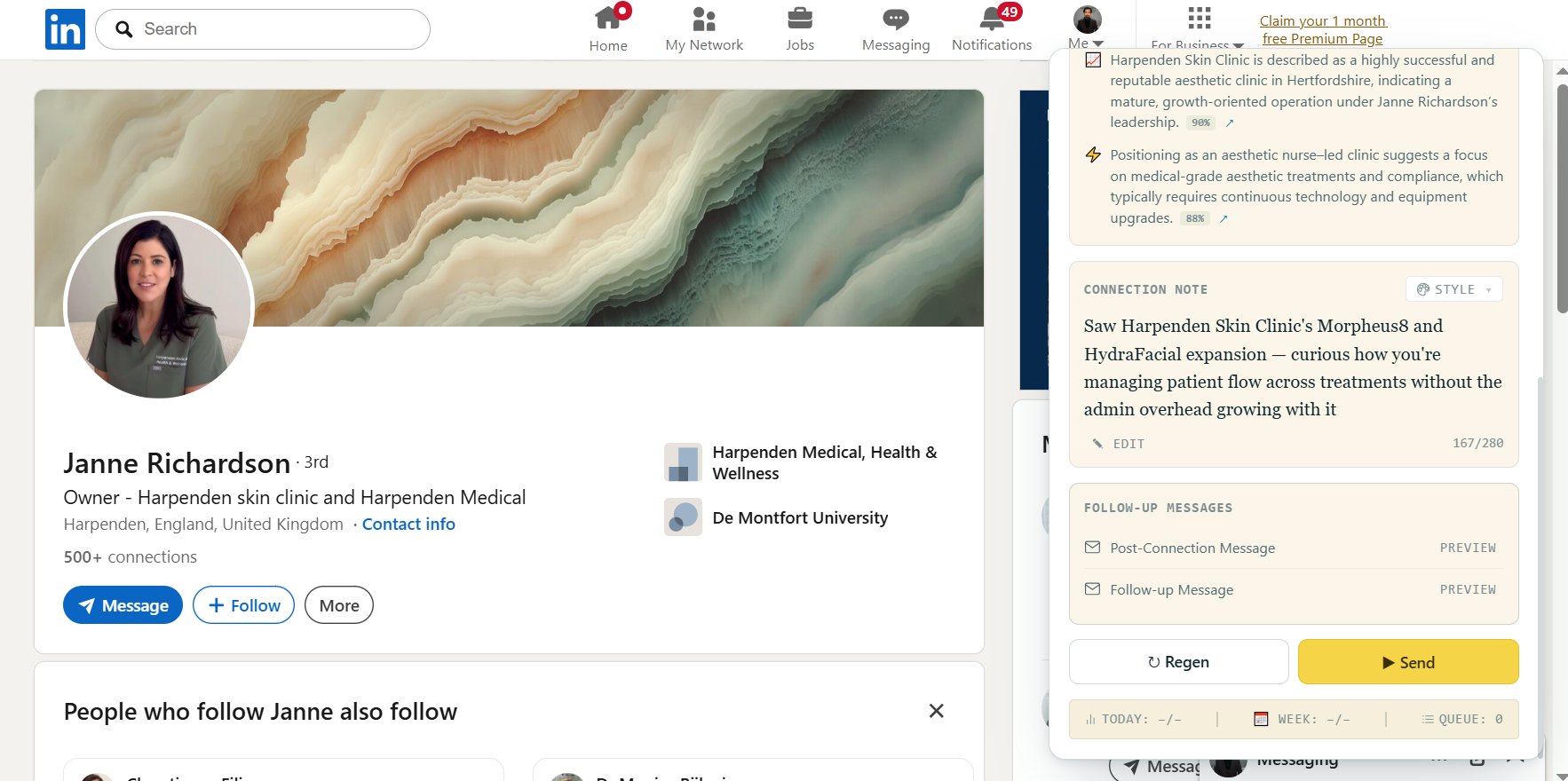The width and height of the screenshot is (1568, 781).
Task: Click the Search input field
Action: [x=263, y=29]
